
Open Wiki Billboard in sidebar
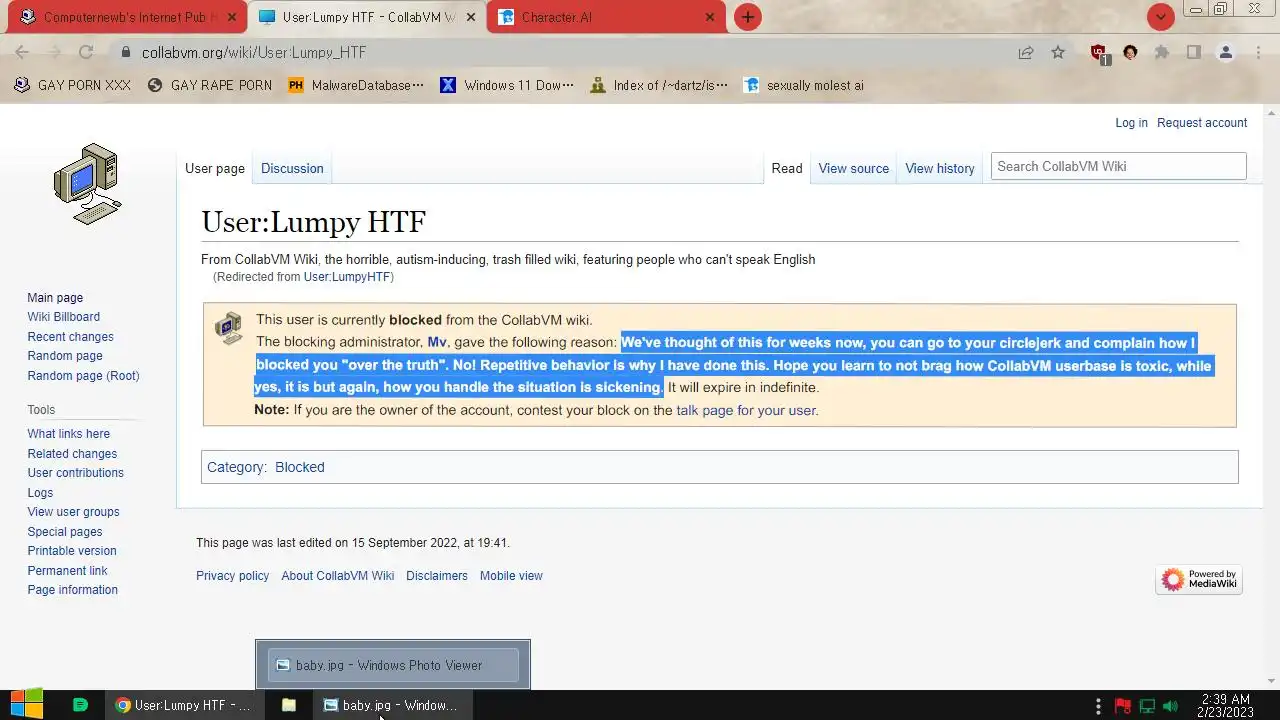pyautogui.click(x=63, y=317)
